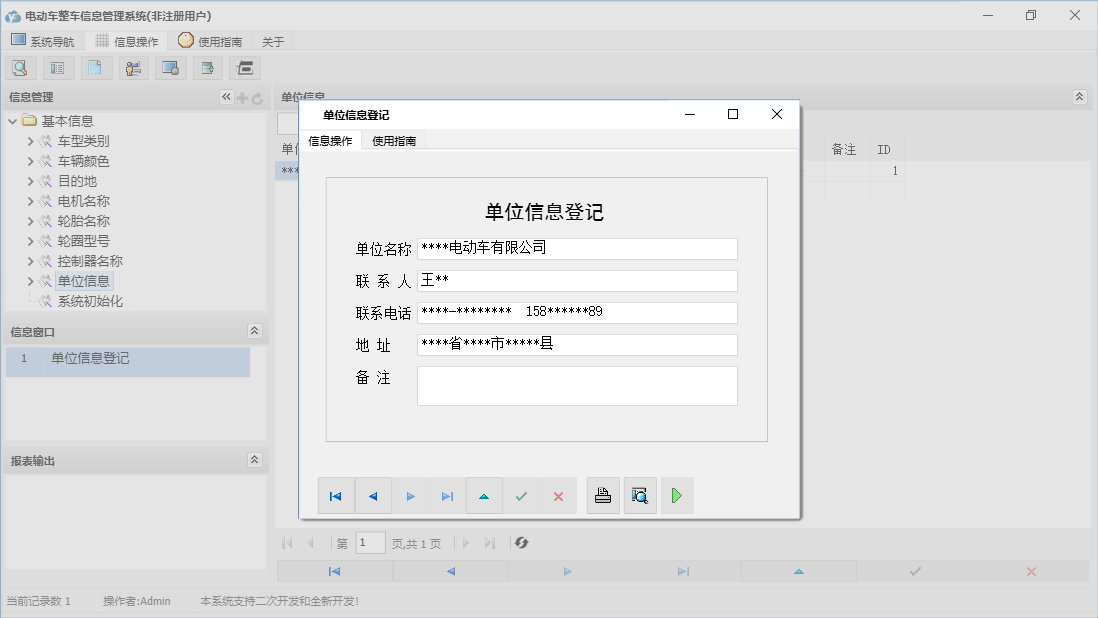Open the 系统导航 menu tab

(x=42, y=41)
